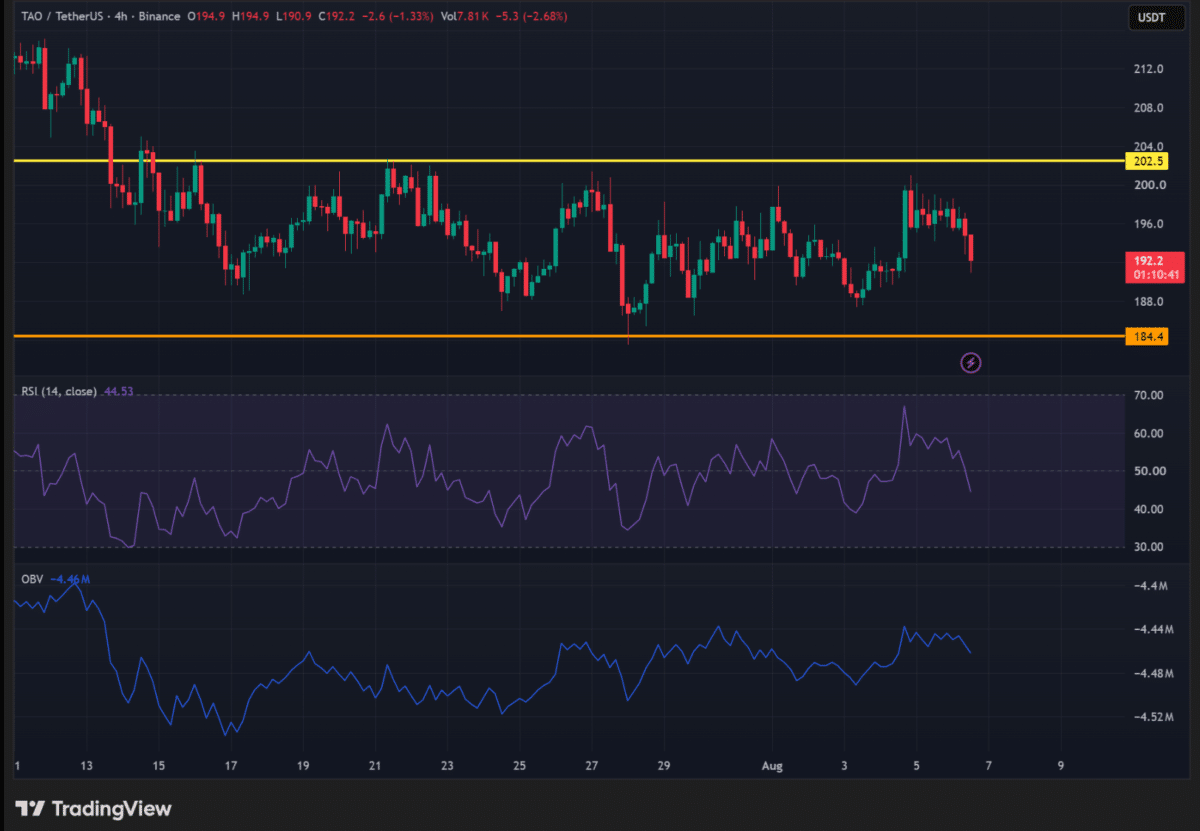Select the yellow resistance horizontal line
The image size is (1200, 831).
[x=568, y=161]
